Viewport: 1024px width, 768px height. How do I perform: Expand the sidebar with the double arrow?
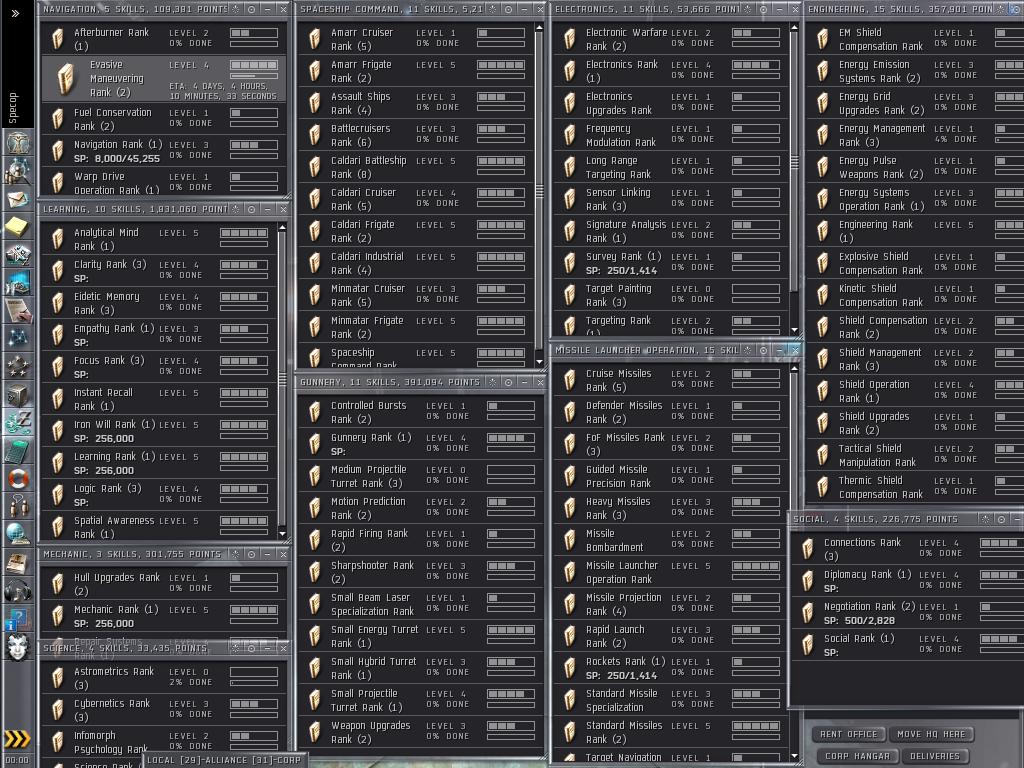coord(15,13)
